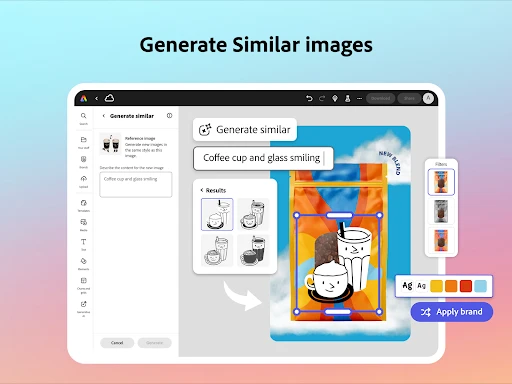Click the Share button
512x384 pixels.
[409, 98]
